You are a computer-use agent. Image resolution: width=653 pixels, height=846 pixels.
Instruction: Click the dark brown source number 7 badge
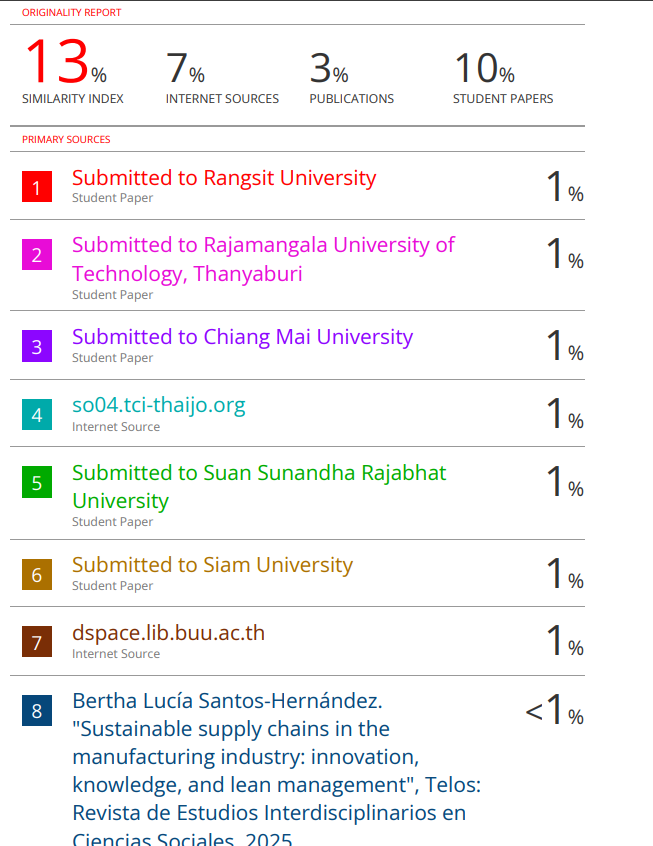37,643
